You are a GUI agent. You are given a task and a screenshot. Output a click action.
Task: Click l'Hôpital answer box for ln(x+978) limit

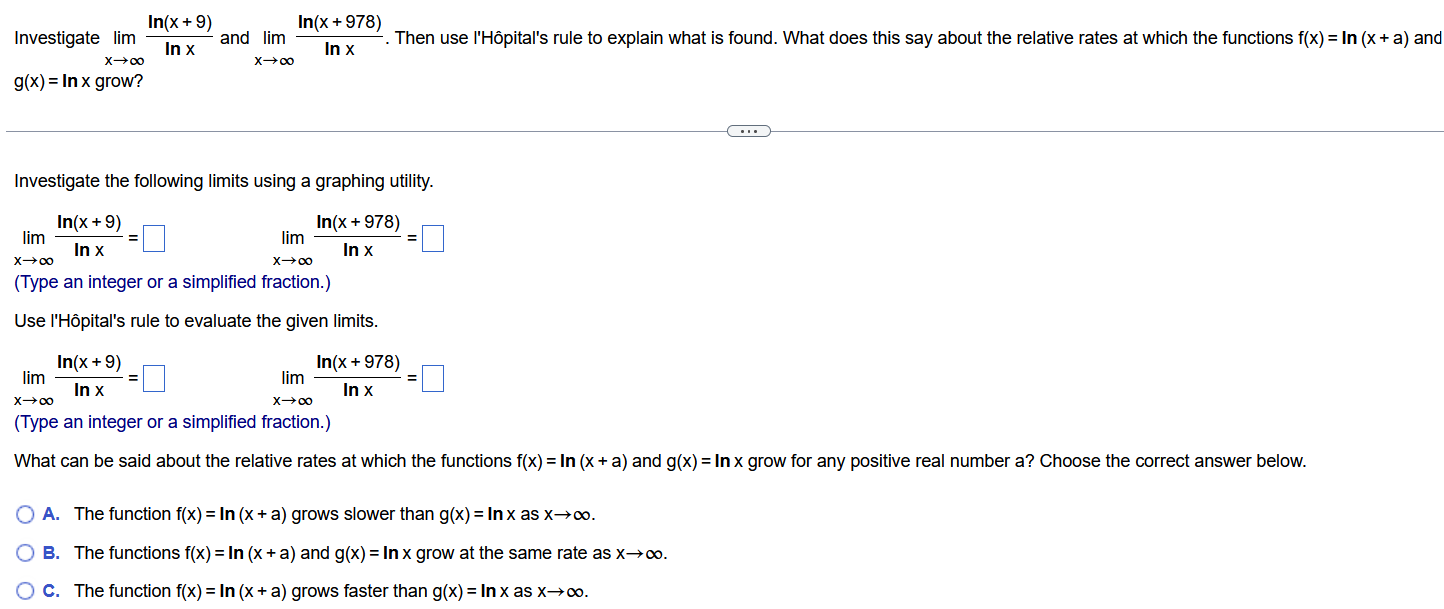433,378
